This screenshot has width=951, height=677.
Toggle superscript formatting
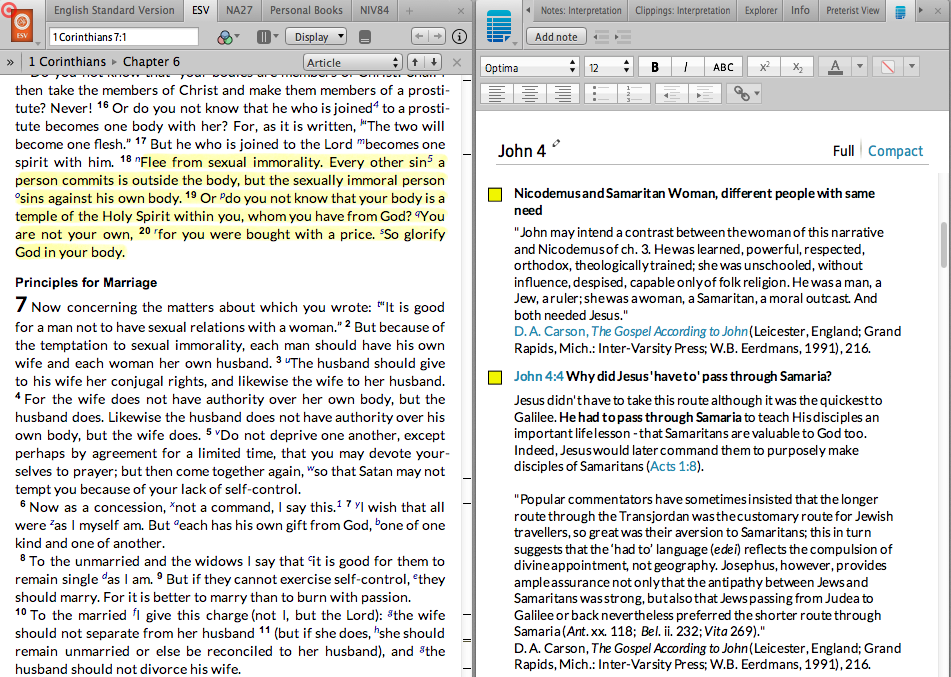(764, 67)
